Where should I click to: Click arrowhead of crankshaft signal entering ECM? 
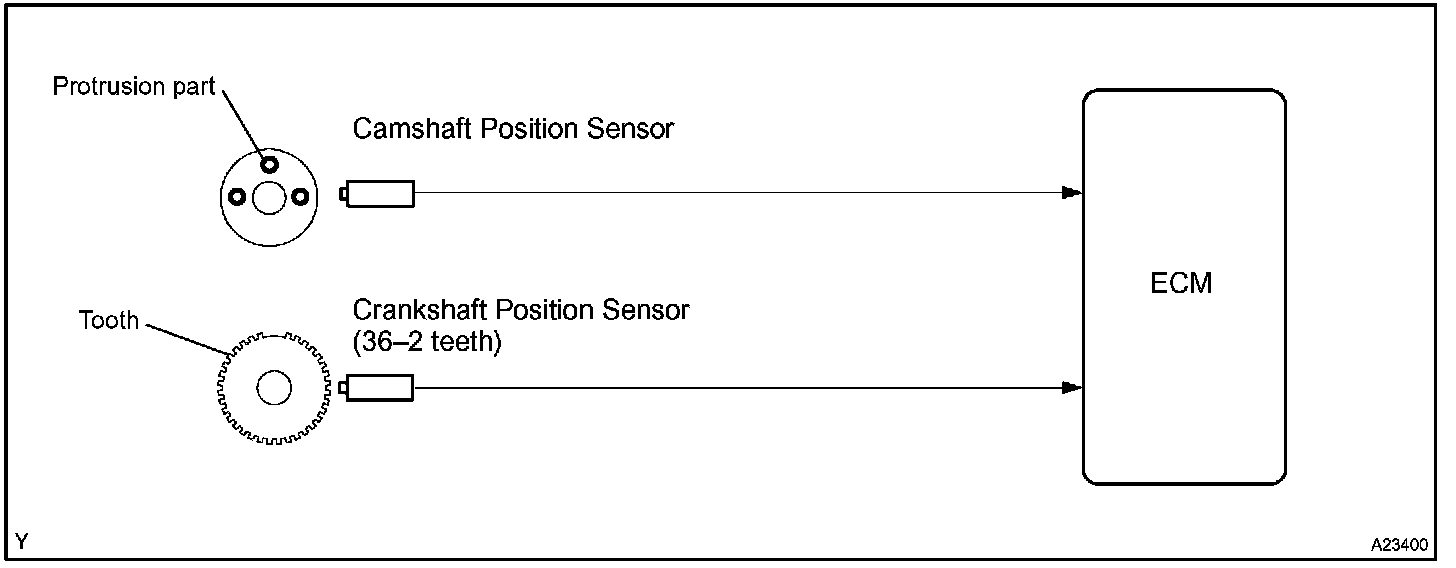coord(1071,387)
